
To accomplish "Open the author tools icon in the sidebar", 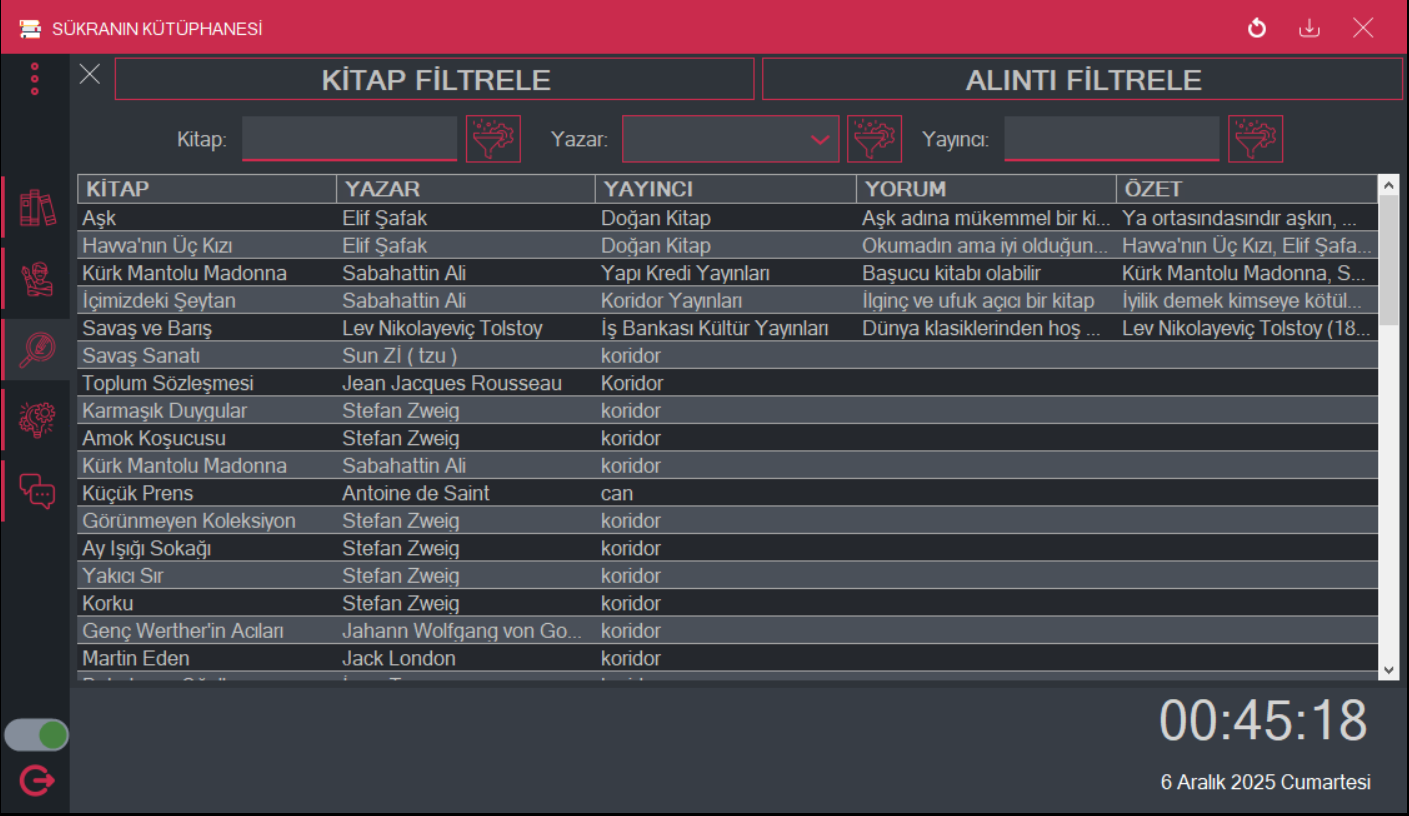I will [36, 278].
